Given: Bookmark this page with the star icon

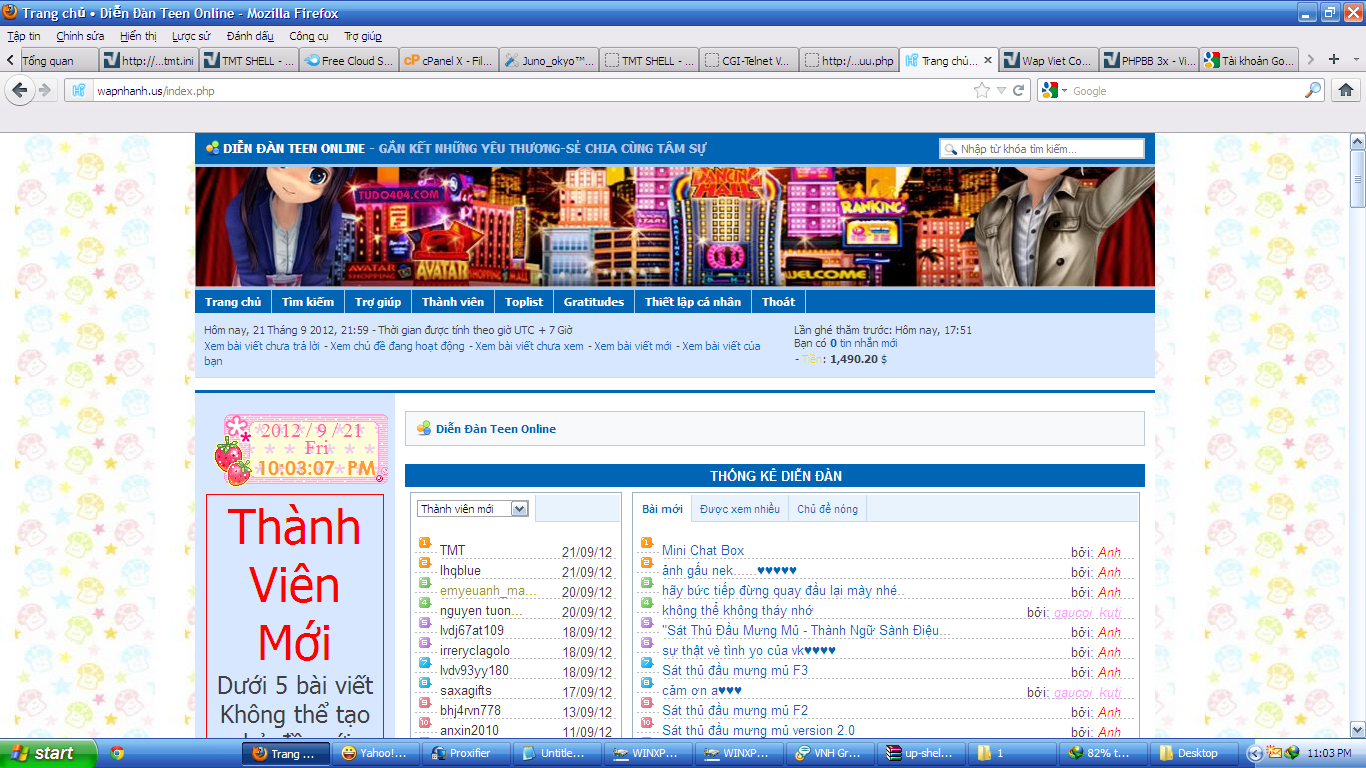Looking at the screenshot, I should tap(982, 90).
